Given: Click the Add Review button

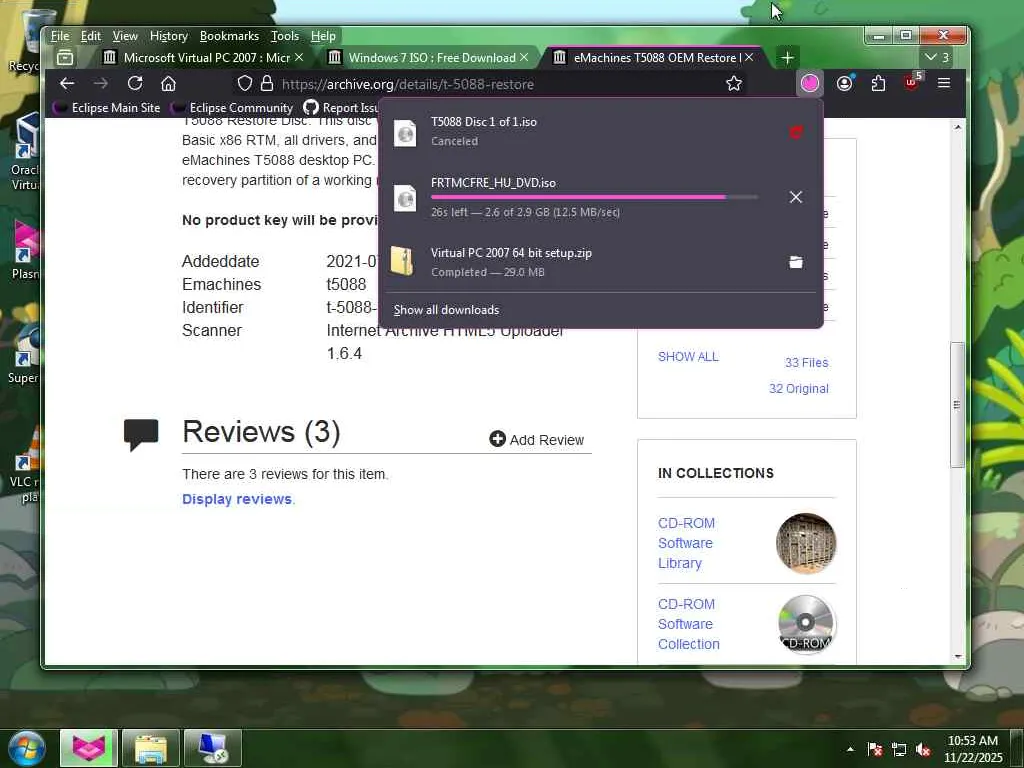Looking at the screenshot, I should tap(537, 440).
